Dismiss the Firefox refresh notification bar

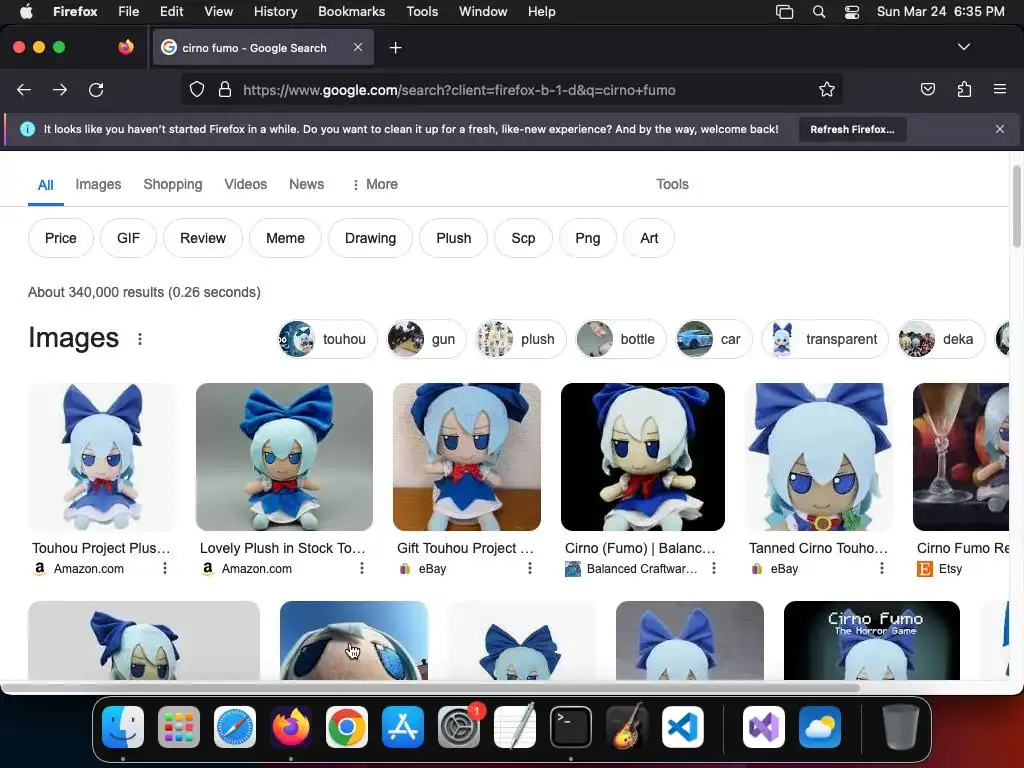[x=1000, y=129]
